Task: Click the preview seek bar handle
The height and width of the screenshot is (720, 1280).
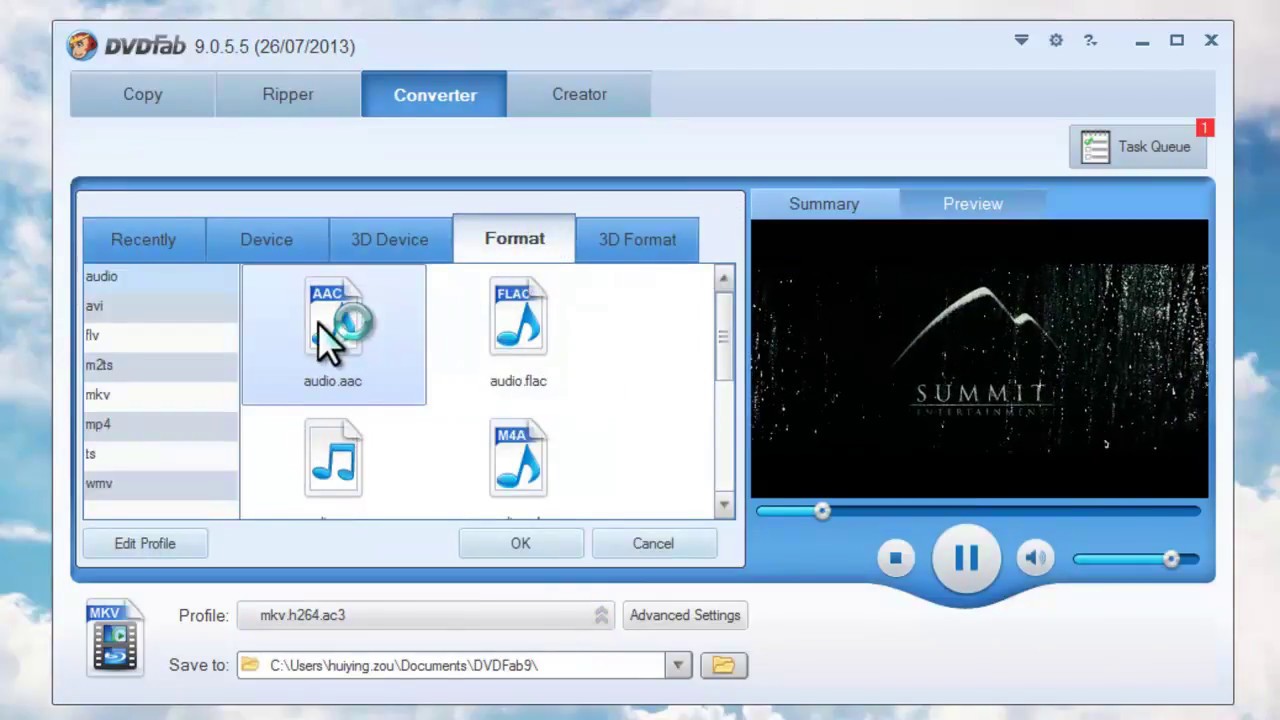Action: point(822,511)
